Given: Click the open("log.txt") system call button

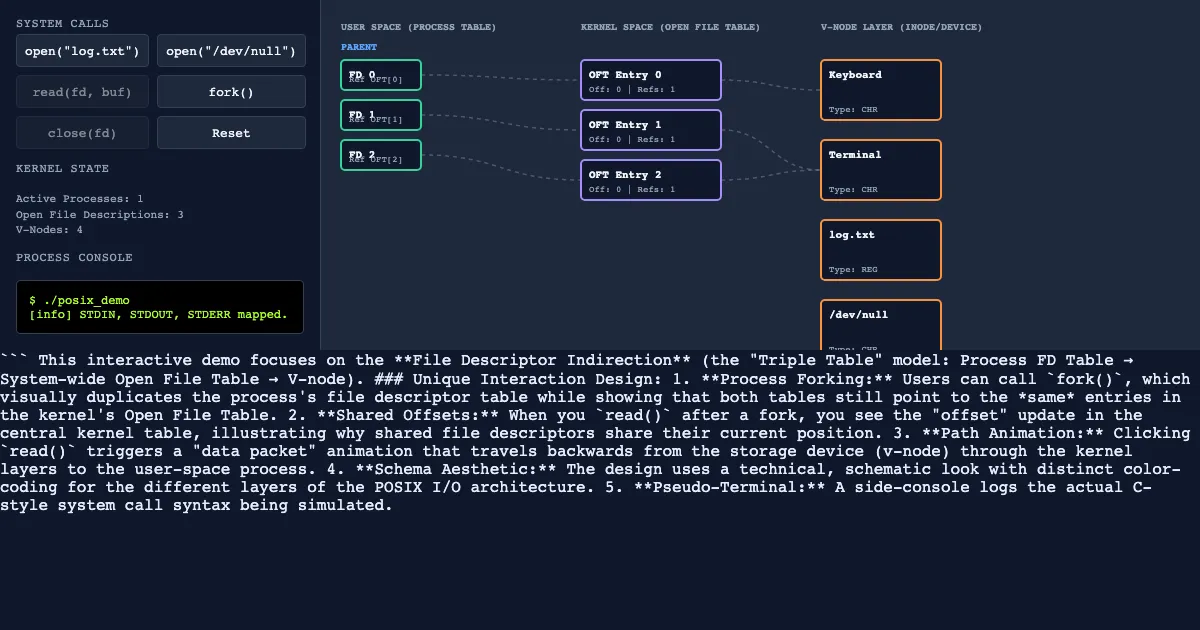Looking at the screenshot, I should [x=82, y=51].
